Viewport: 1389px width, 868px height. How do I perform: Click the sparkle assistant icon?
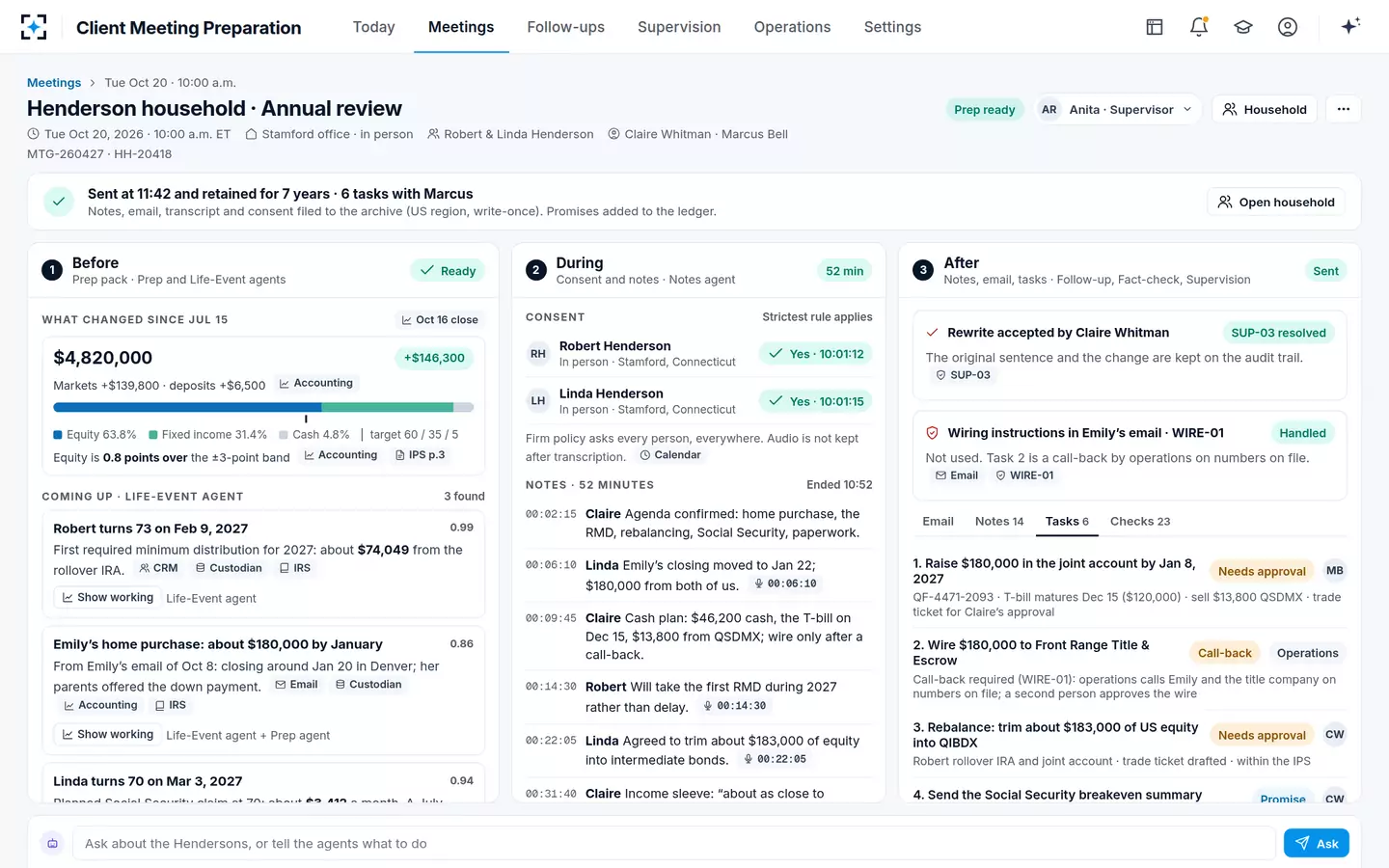pos(1350,26)
